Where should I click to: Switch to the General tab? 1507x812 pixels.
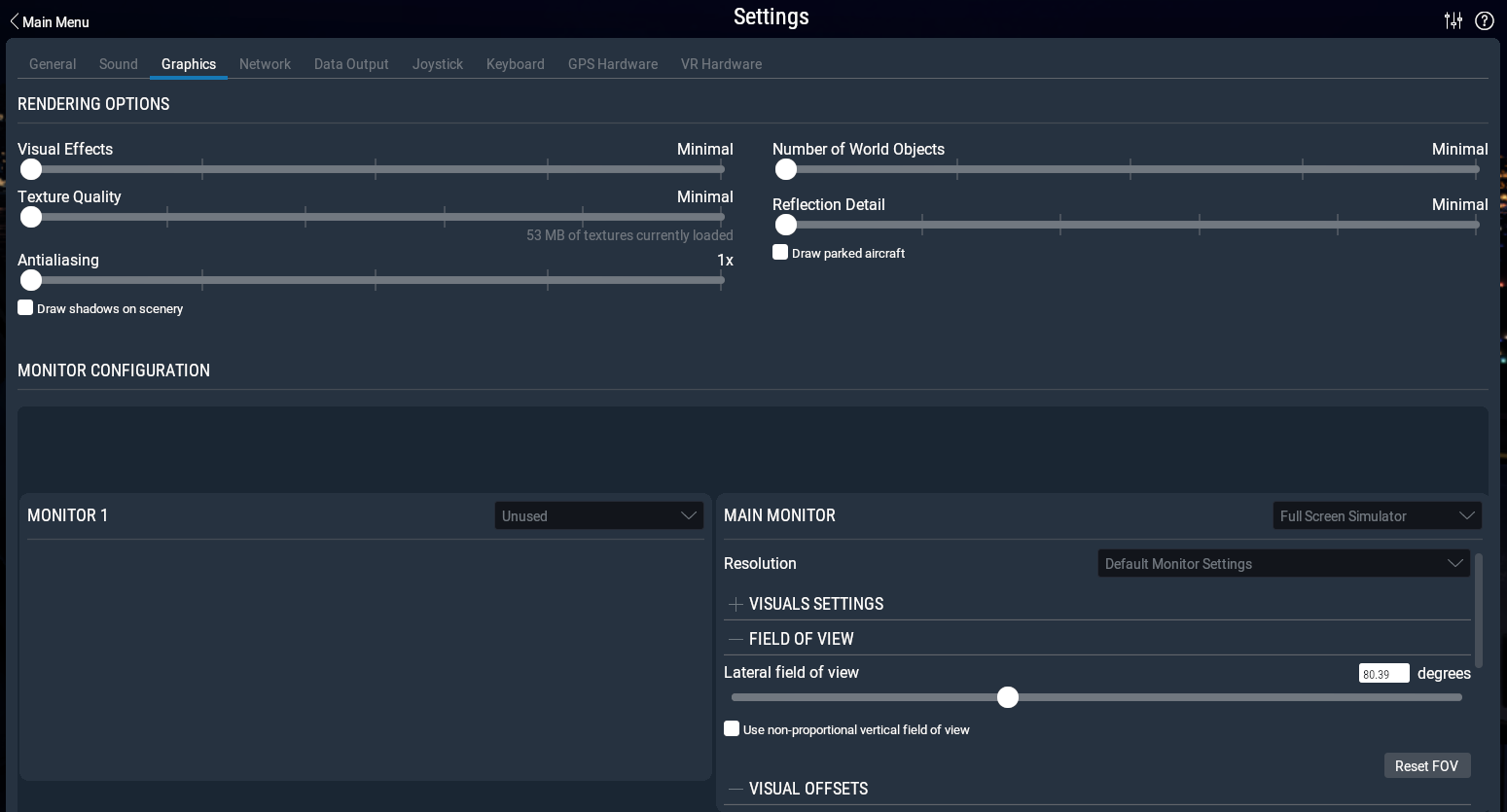(53, 64)
